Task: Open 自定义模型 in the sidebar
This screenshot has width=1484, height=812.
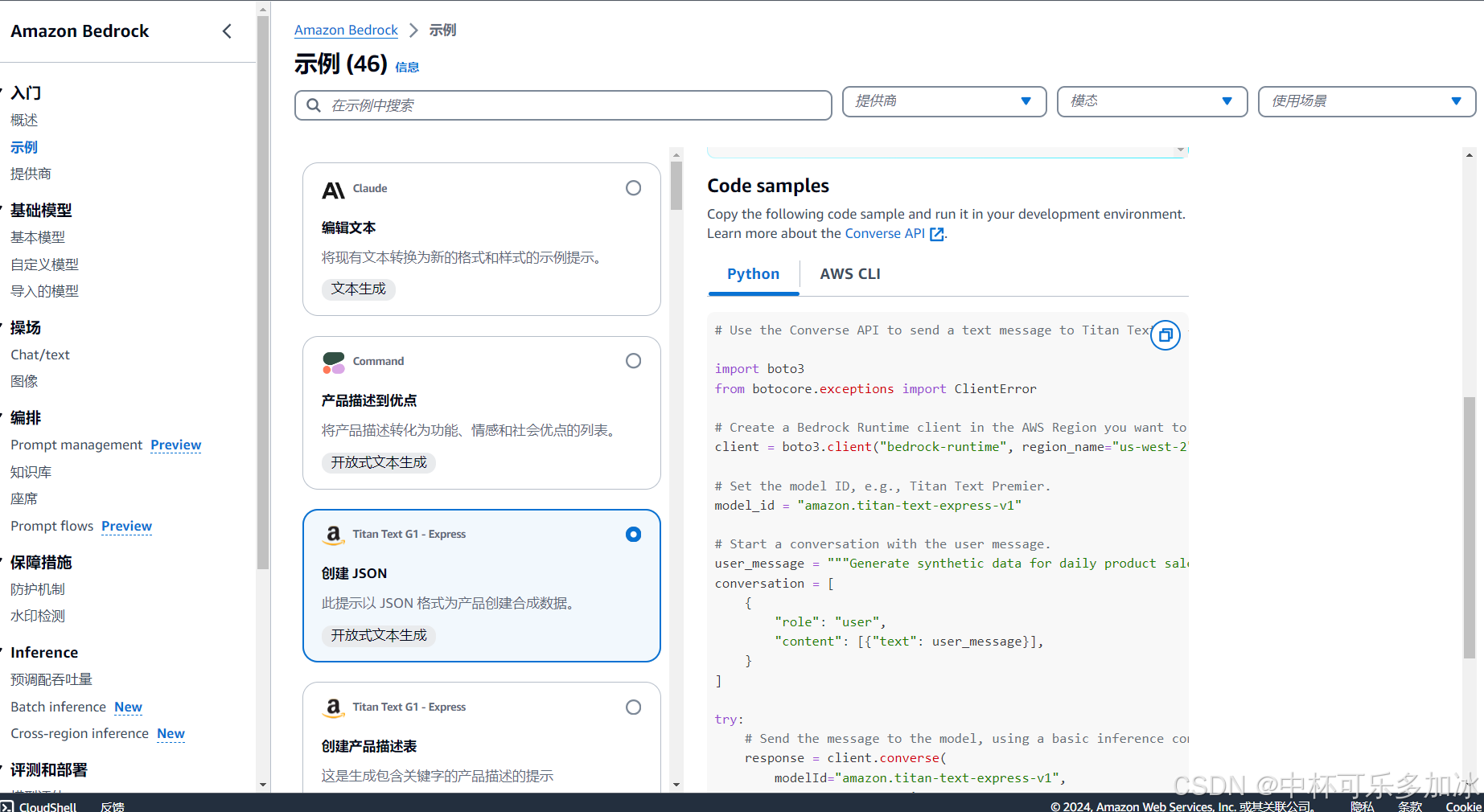Action: pyautogui.click(x=44, y=265)
